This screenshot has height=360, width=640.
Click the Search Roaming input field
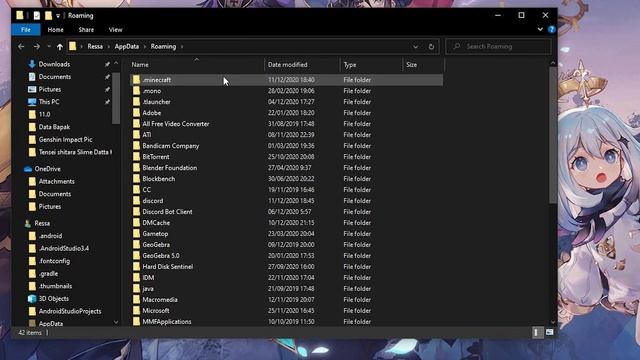(x=498, y=47)
